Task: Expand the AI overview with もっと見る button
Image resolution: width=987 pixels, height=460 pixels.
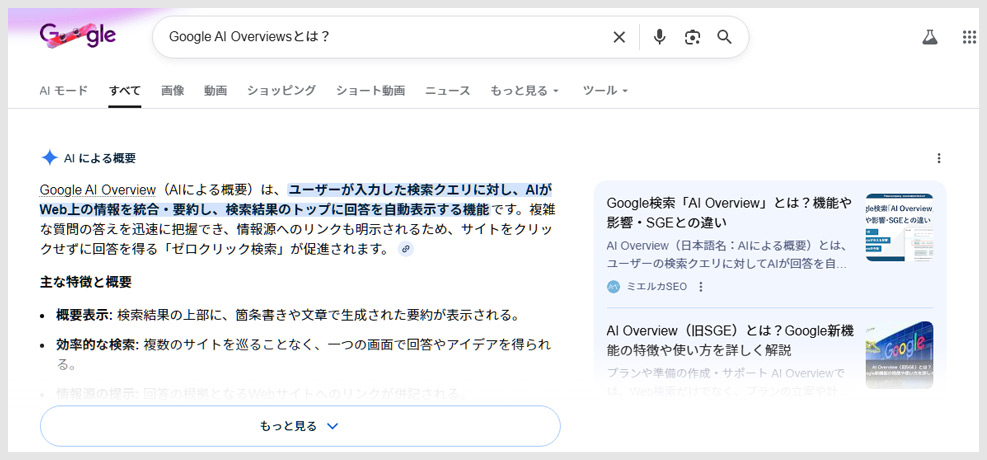Action: [300, 426]
